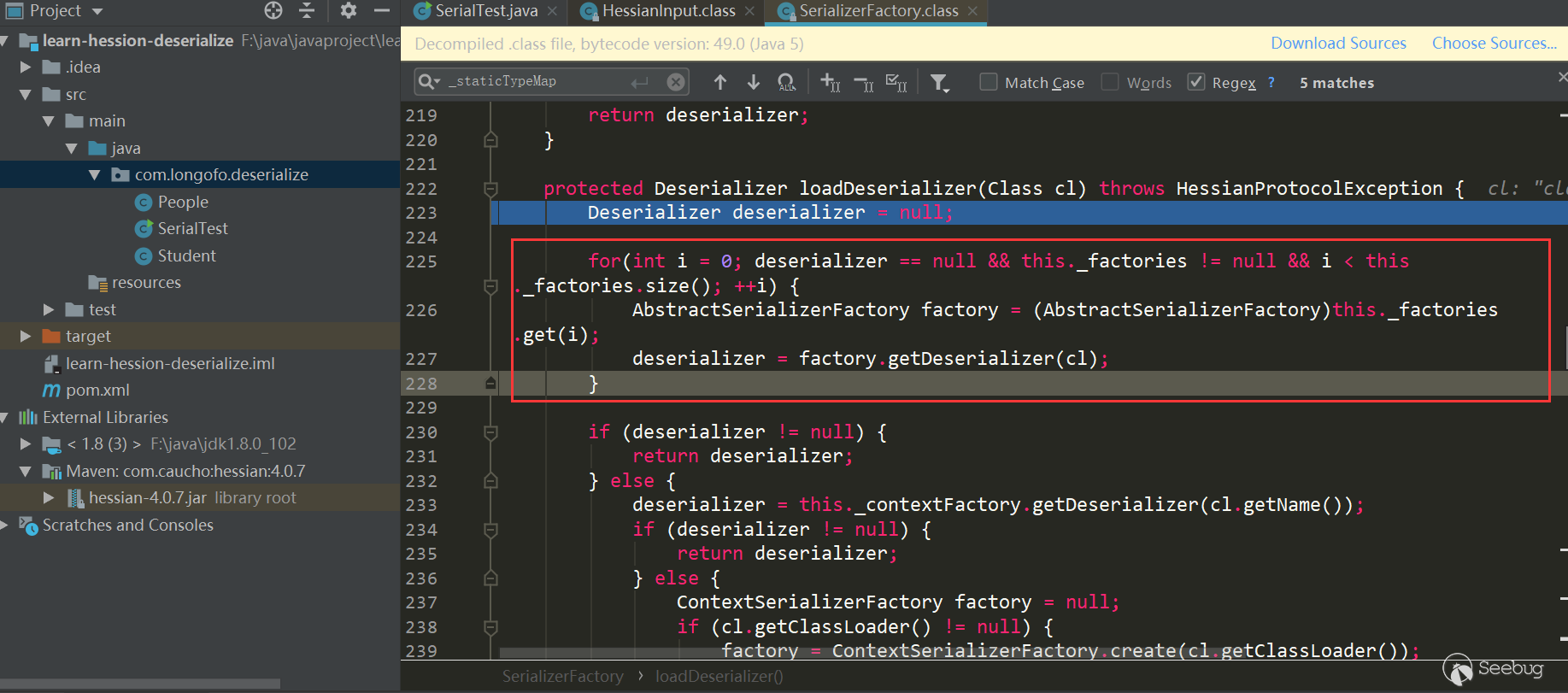Open the SerialTest class in tree
Image resolution: width=1568 pixels, height=693 pixels.
[x=192, y=228]
